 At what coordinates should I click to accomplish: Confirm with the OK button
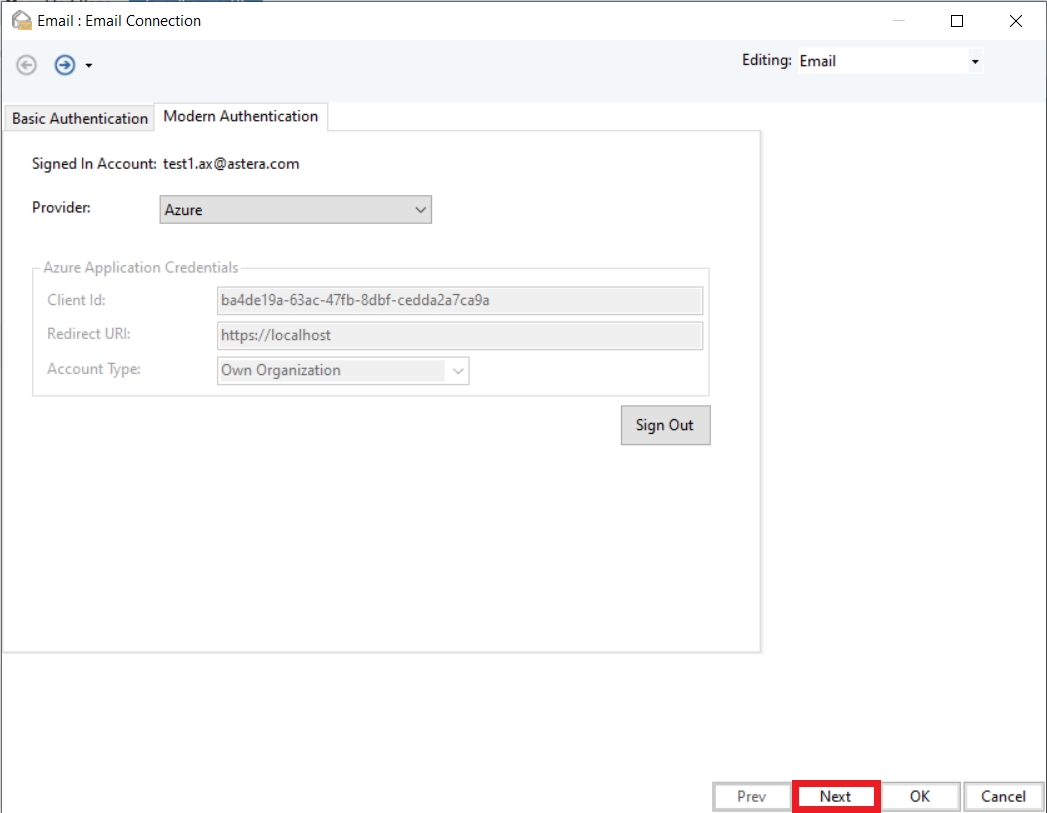920,796
